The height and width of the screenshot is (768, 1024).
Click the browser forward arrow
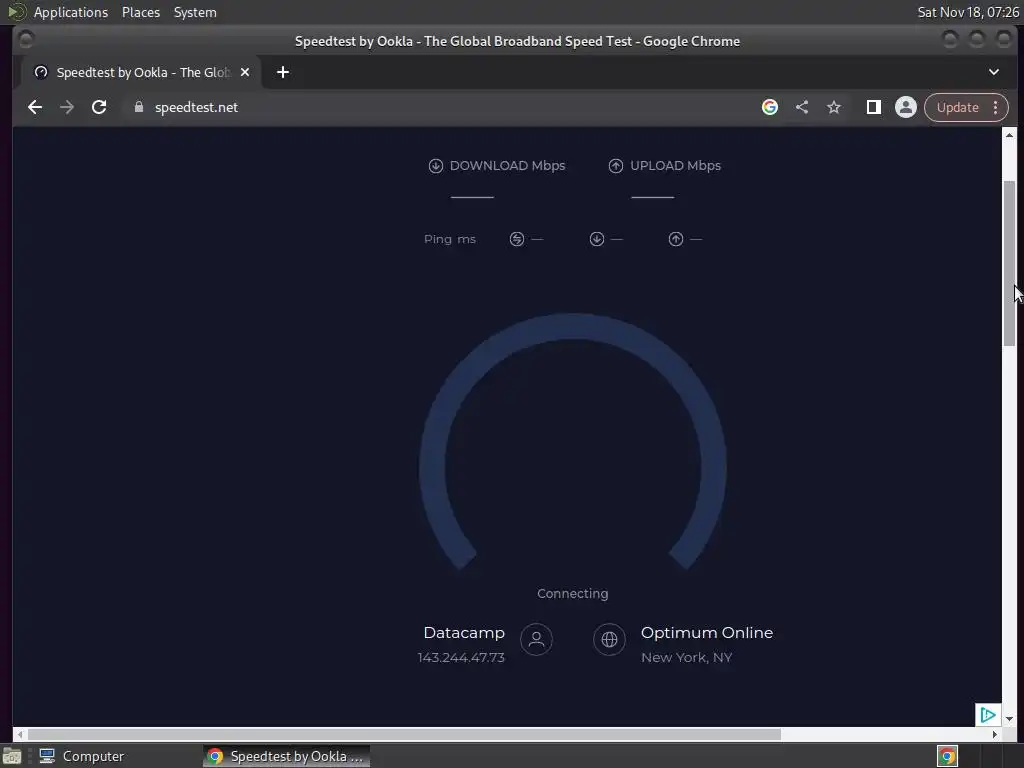pyautogui.click(x=67, y=107)
